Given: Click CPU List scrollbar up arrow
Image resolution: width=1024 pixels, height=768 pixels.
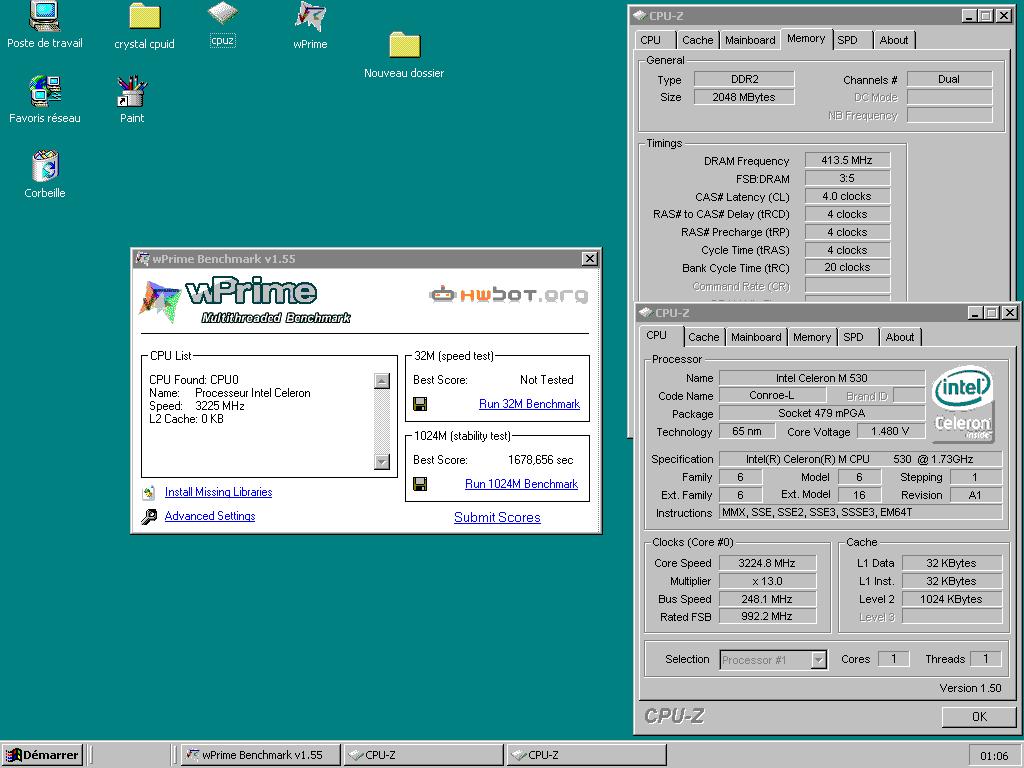Looking at the screenshot, I should click(382, 381).
